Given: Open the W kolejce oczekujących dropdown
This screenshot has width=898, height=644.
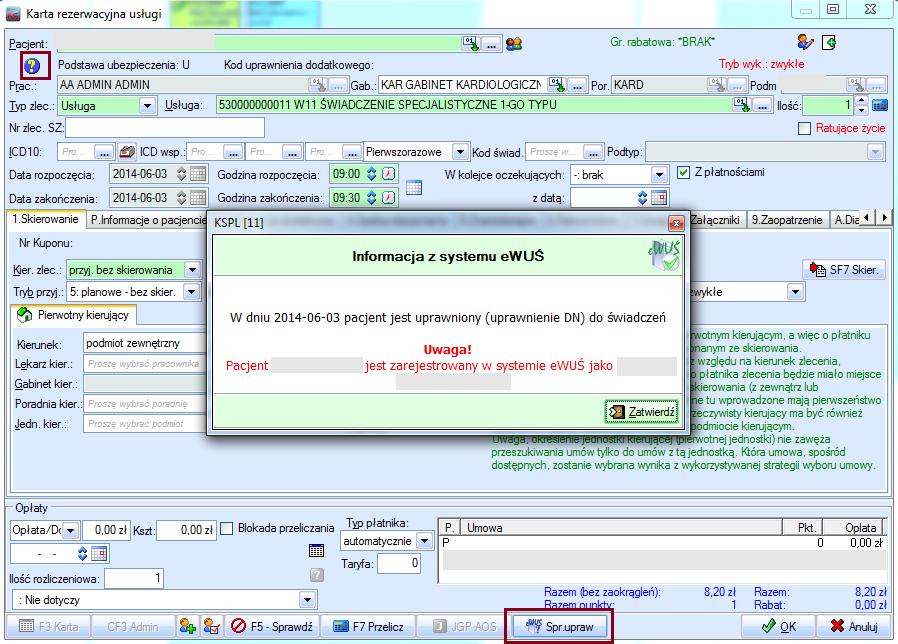Looking at the screenshot, I should 659,175.
